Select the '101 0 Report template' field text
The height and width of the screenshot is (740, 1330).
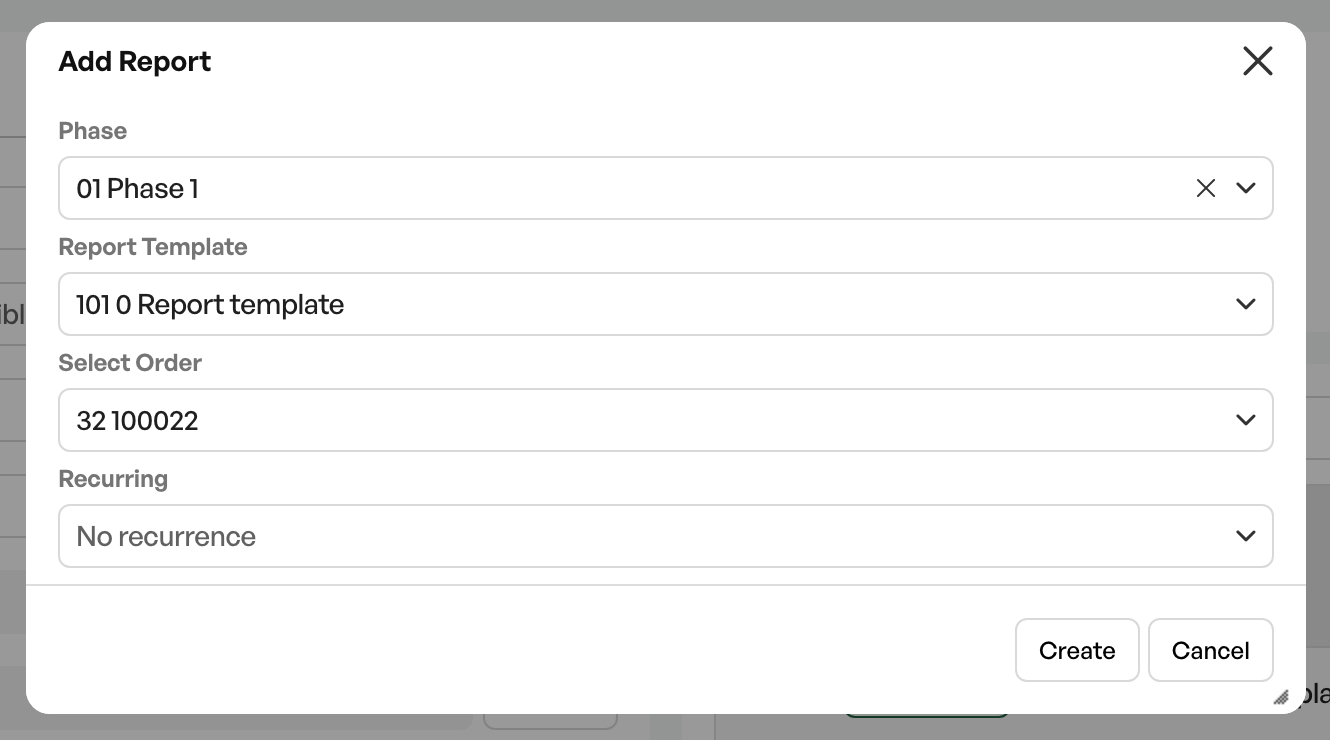click(x=210, y=304)
